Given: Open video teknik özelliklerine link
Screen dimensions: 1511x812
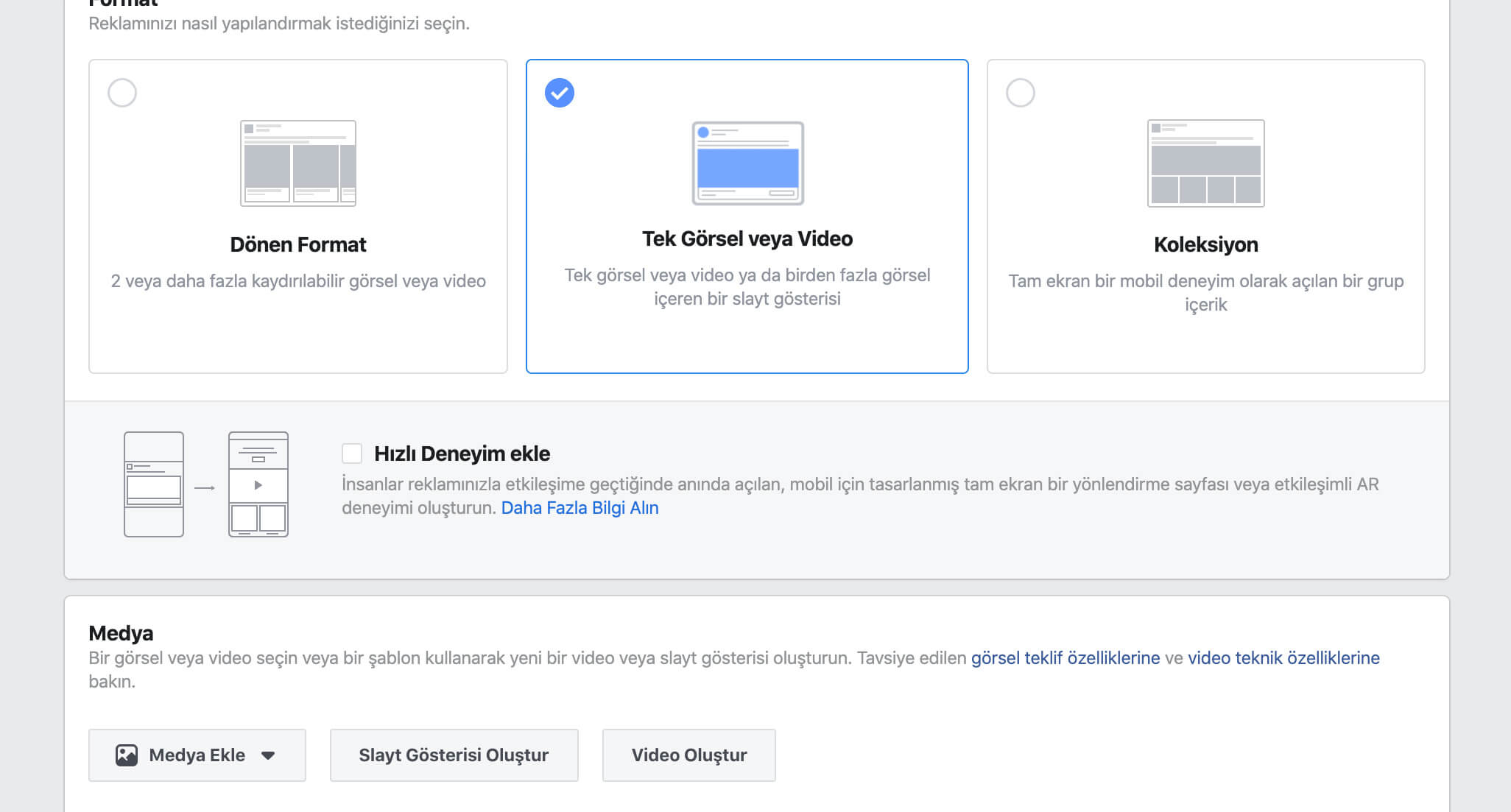Looking at the screenshot, I should click(1283, 658).
